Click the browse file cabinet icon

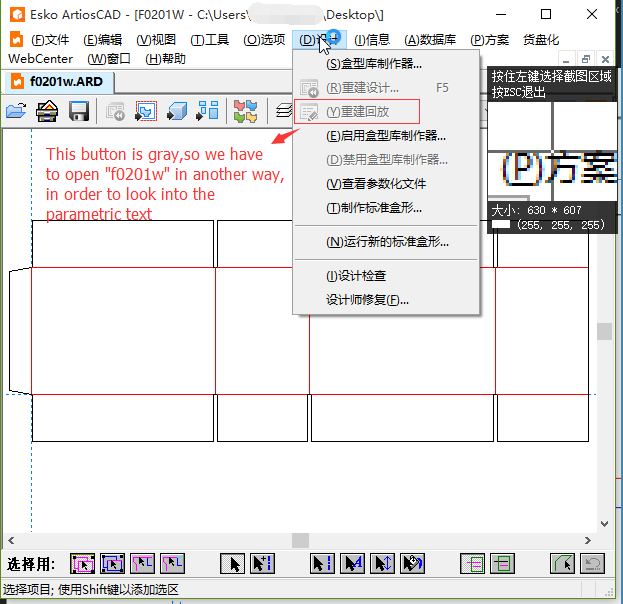tap(47, 111)
